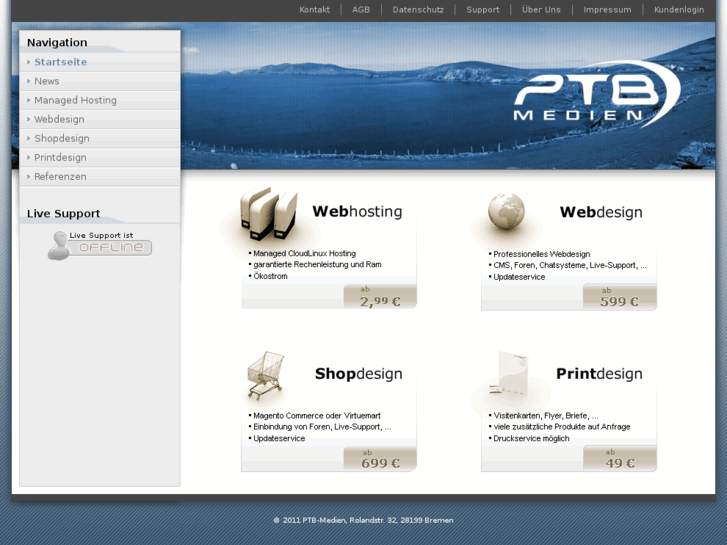Image resolution: width=727 pixels, height=545 pixels.
Task: Go to Kundenlogin
Action: point(679,10)
